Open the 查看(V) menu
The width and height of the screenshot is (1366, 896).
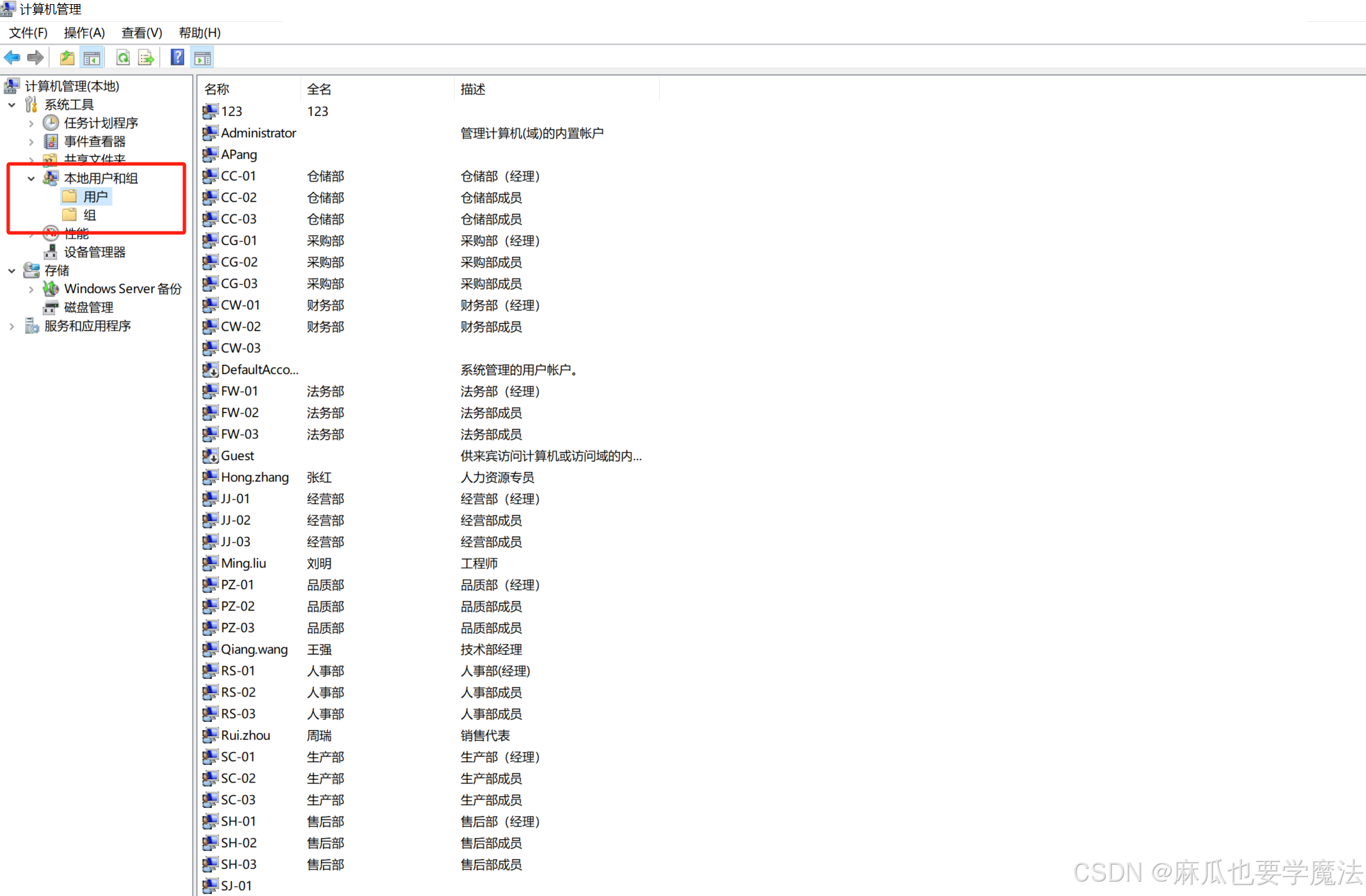click(141, 33)
